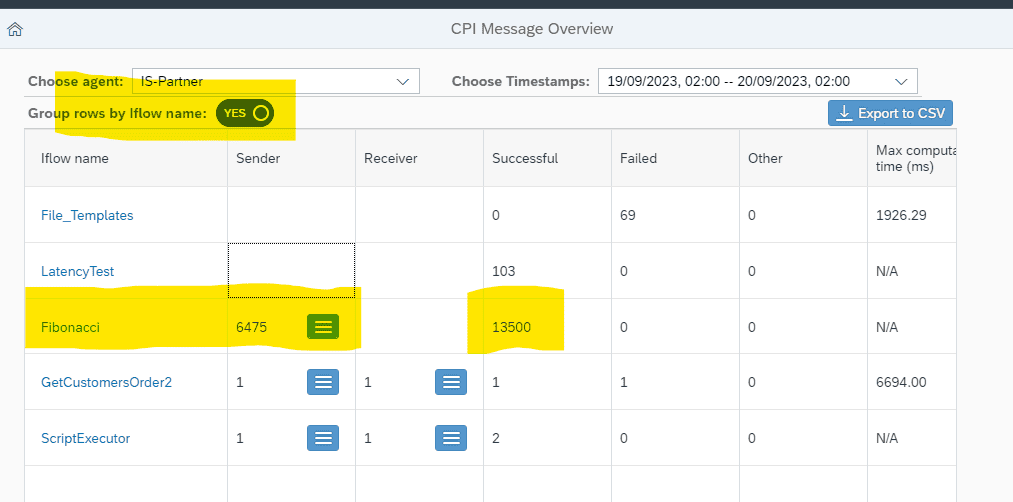Open the LatencyTest iflow link
Screen dimensions: 1013x502
pos(78,271)
